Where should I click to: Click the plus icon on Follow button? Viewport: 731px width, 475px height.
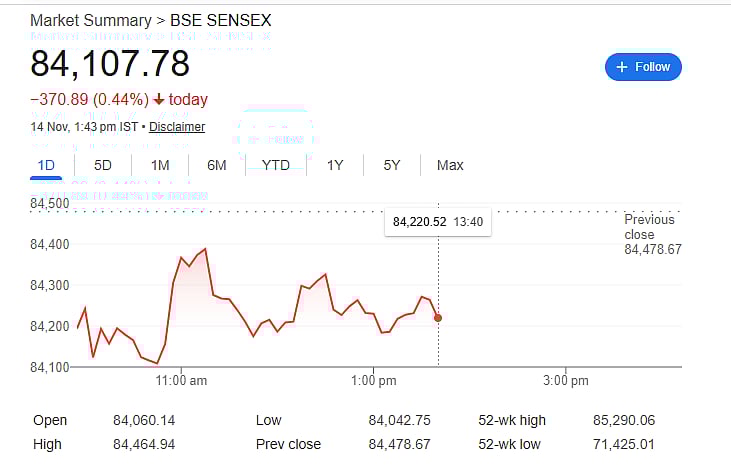[x=622, y=67]
